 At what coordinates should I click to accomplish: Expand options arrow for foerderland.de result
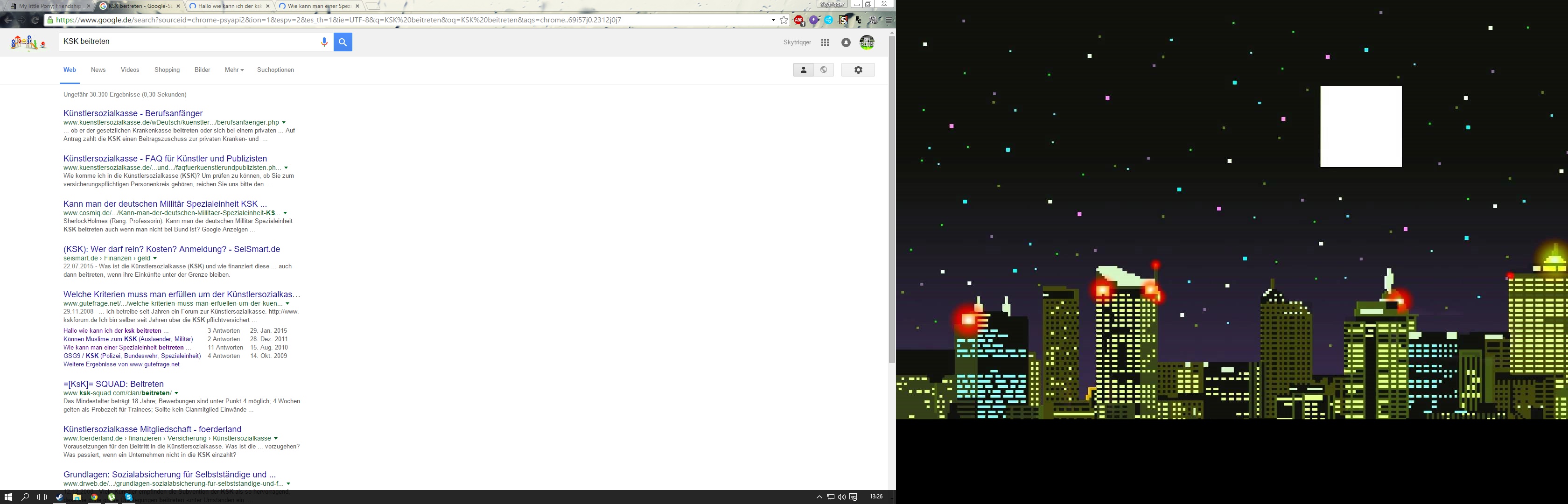click(276, 439)
